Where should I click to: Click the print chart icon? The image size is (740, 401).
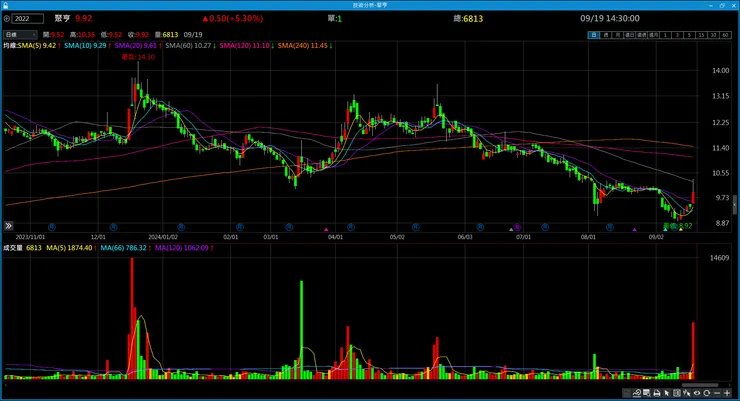pos(657,393)
